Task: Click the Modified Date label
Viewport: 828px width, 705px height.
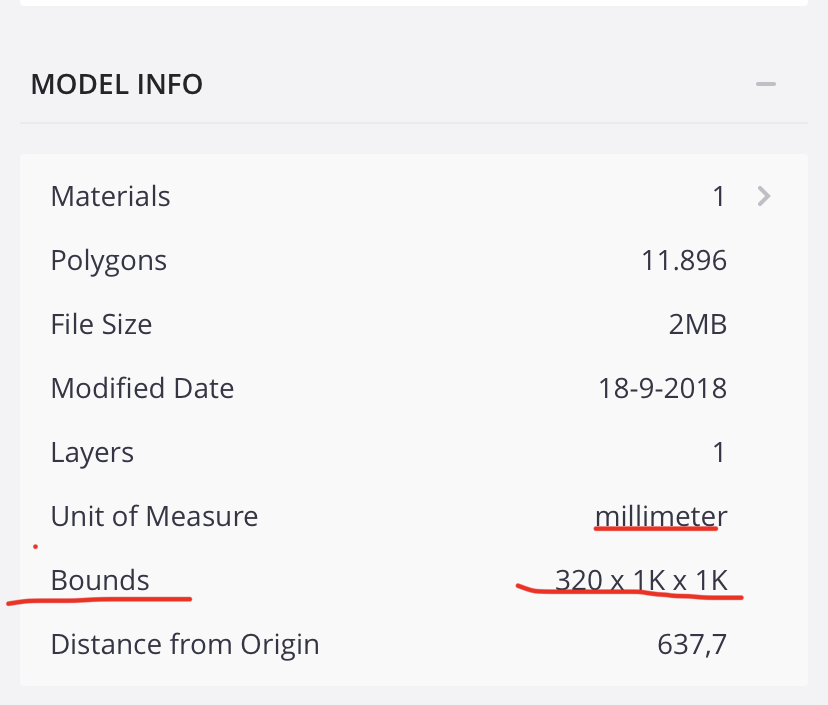Action: pyautogui.click(x=143, y=388)
